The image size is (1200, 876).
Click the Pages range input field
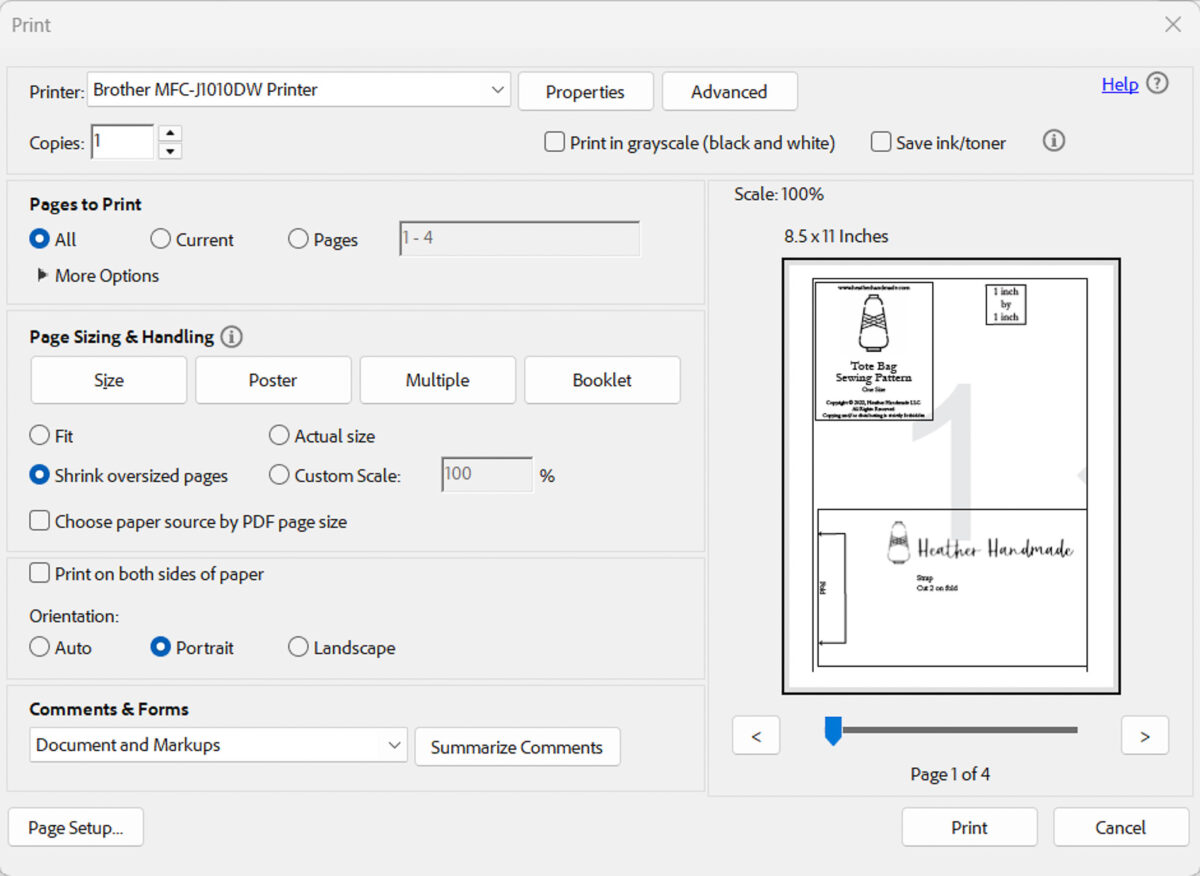(x=519, y=239)
